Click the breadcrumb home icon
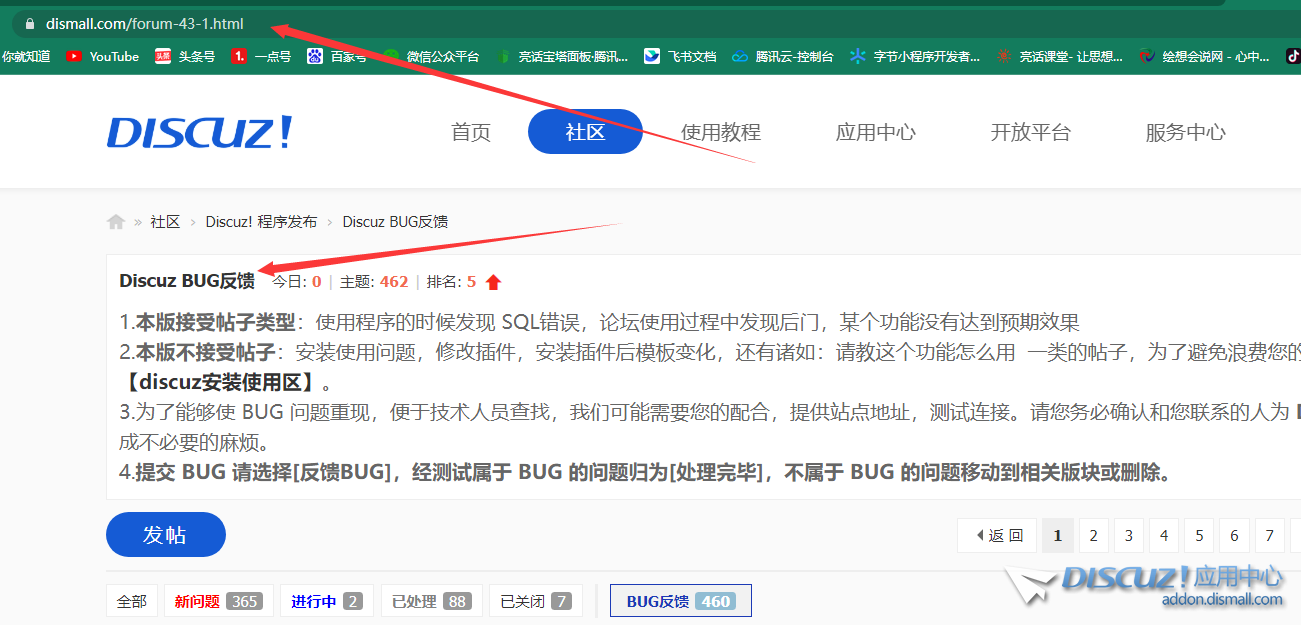The height and width of the screenshot is (625, 1301). (116, 222)
